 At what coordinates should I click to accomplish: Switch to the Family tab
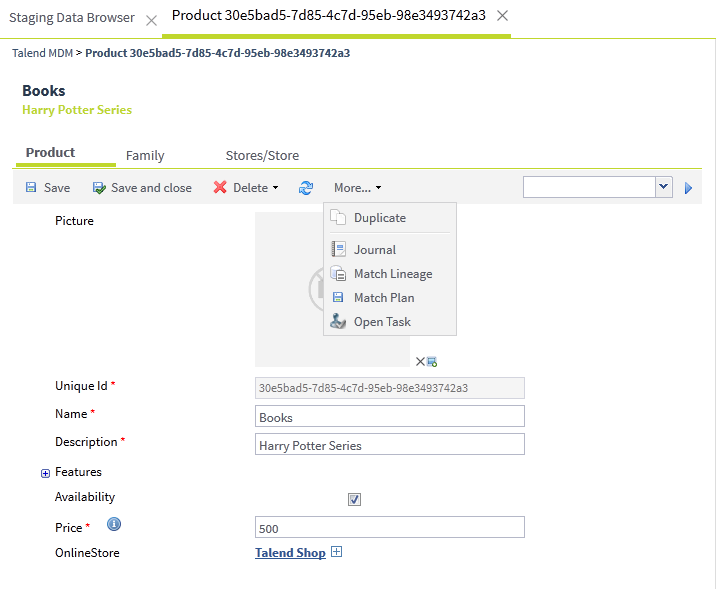[x=145, y=156]
